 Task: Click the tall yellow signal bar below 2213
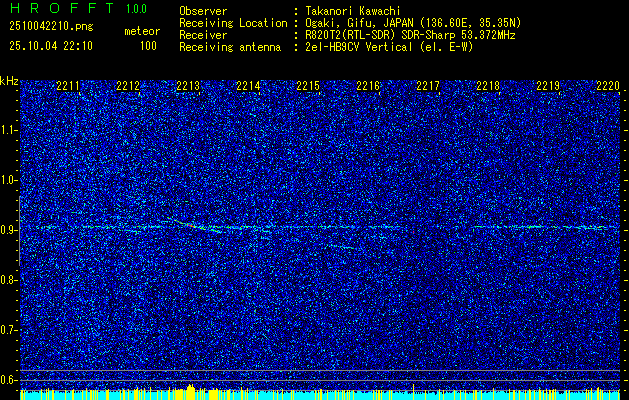click(191, 391)
